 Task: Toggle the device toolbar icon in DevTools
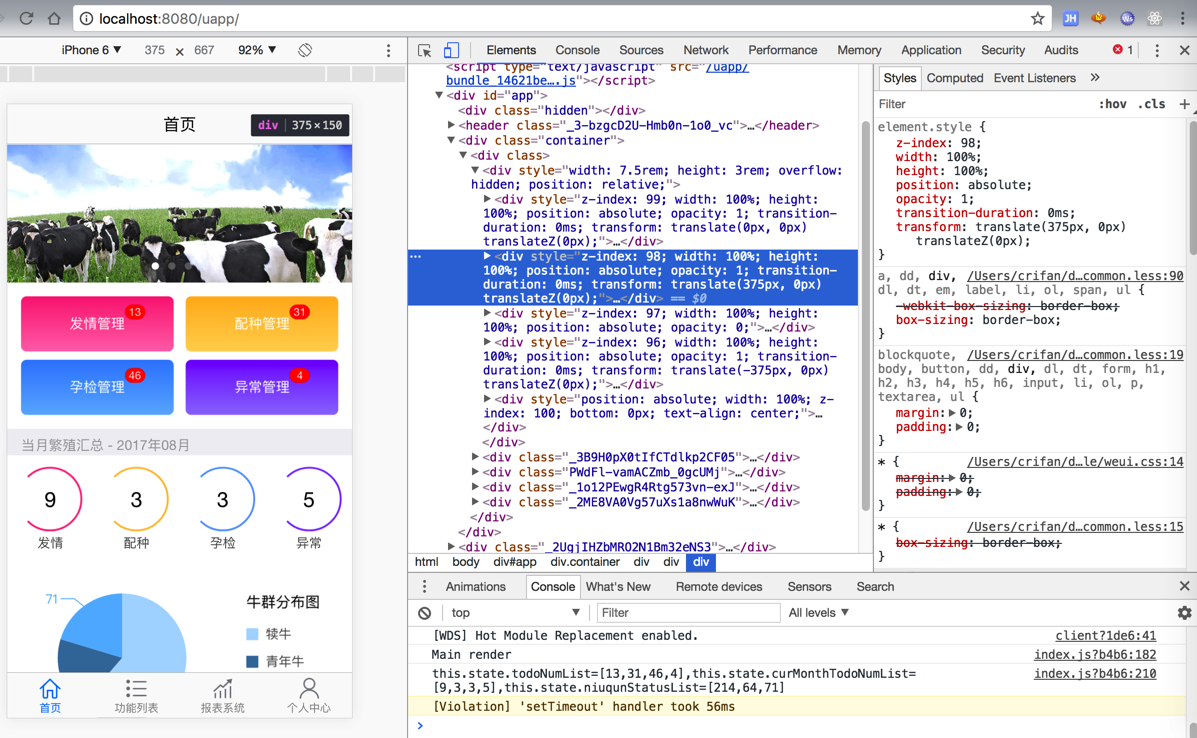pos(451,50)
